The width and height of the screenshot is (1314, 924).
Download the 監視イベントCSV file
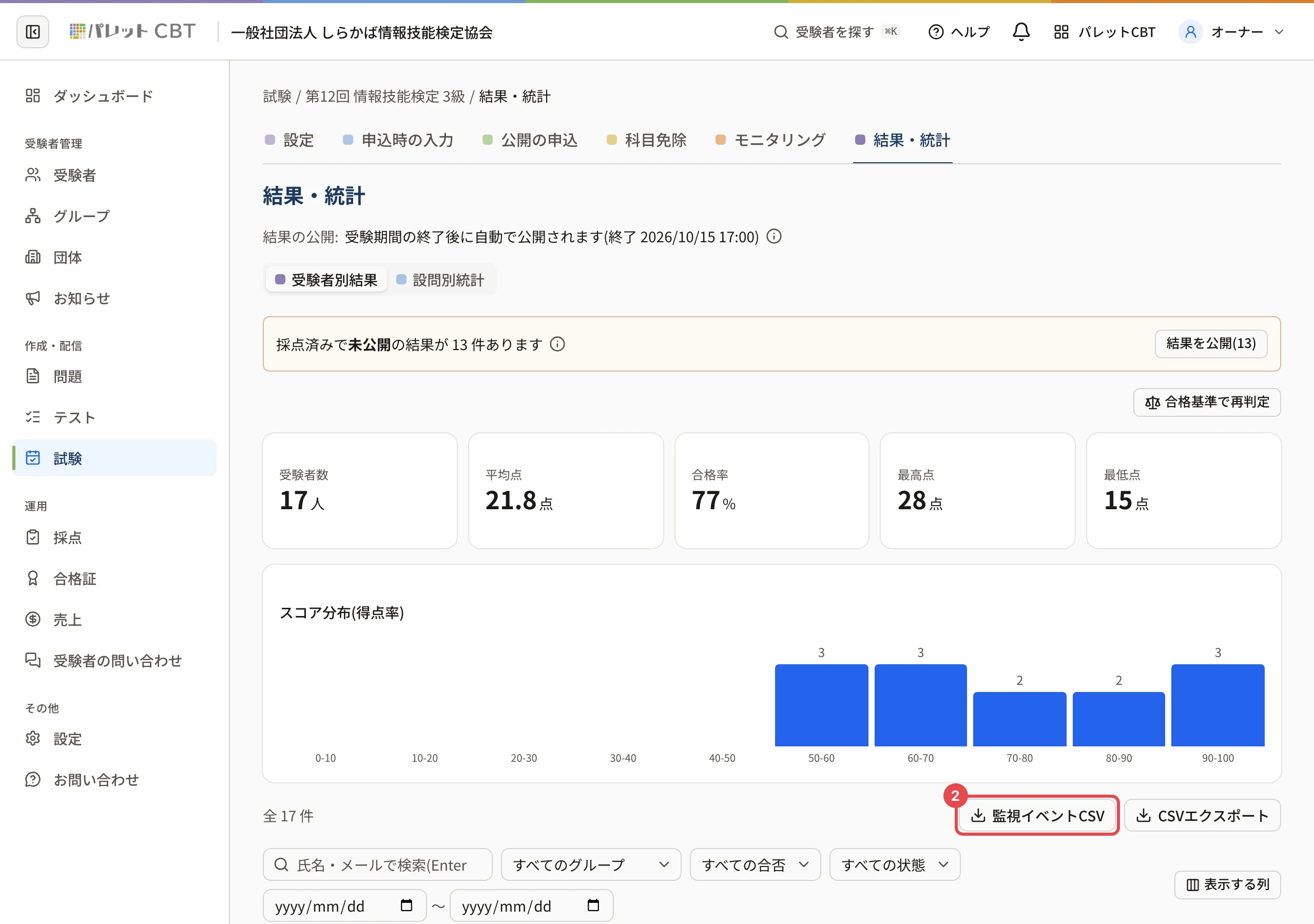pyautogui.click(x=1037, y=815)
